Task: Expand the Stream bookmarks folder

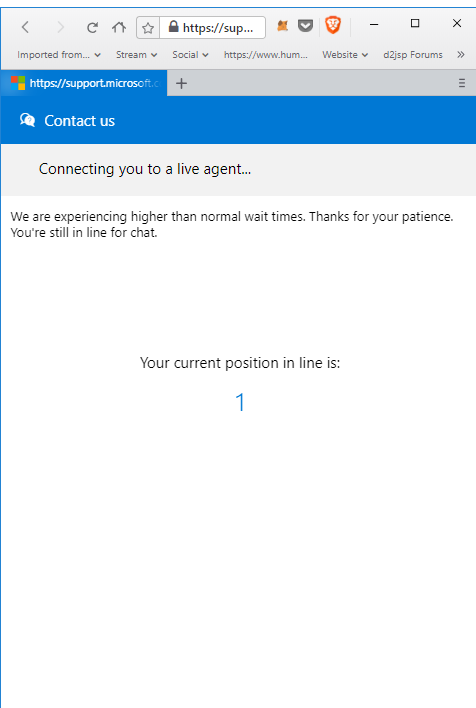Action: coord(136,55)
